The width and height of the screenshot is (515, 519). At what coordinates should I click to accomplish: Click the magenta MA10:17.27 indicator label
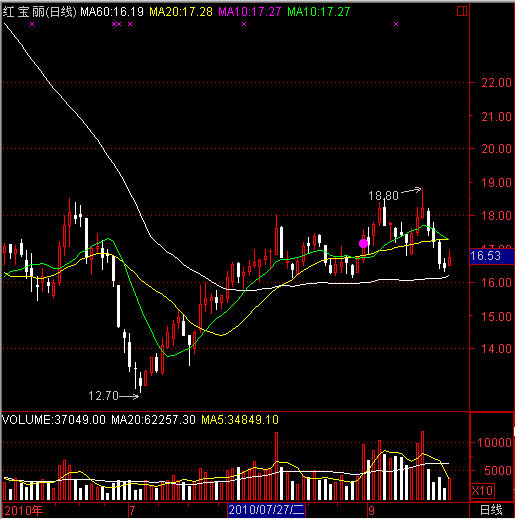(250, 12)
